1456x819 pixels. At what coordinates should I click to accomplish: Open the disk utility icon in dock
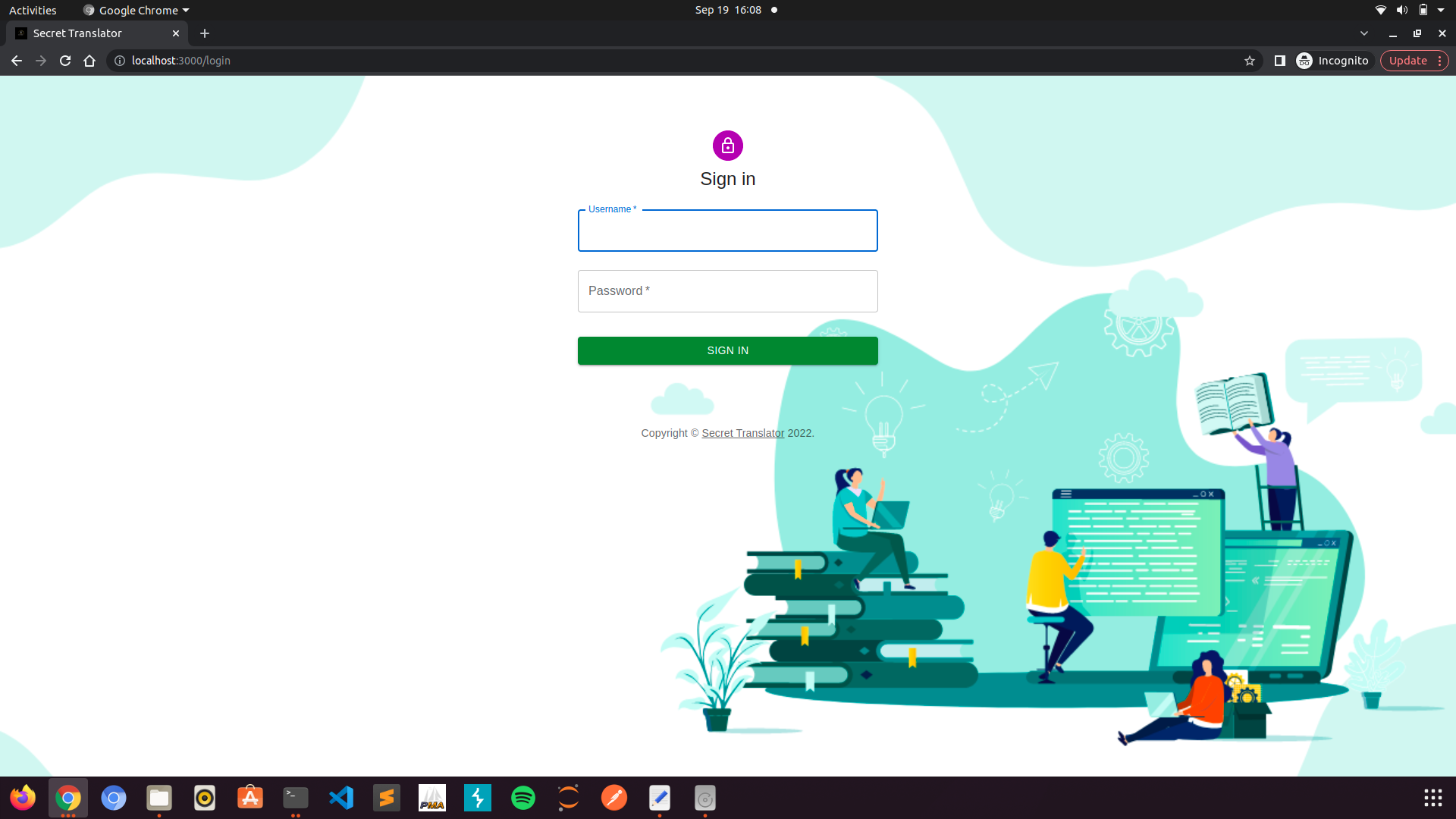[705, 798]
